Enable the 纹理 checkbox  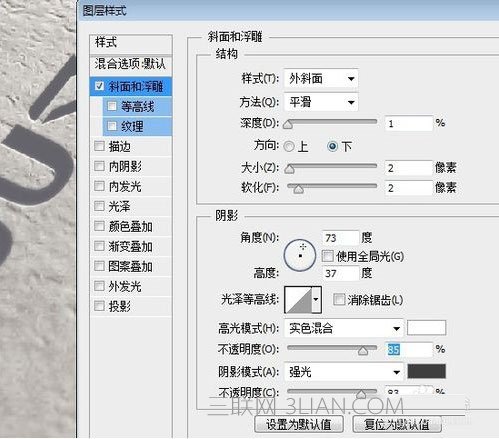tap(112, 126)
